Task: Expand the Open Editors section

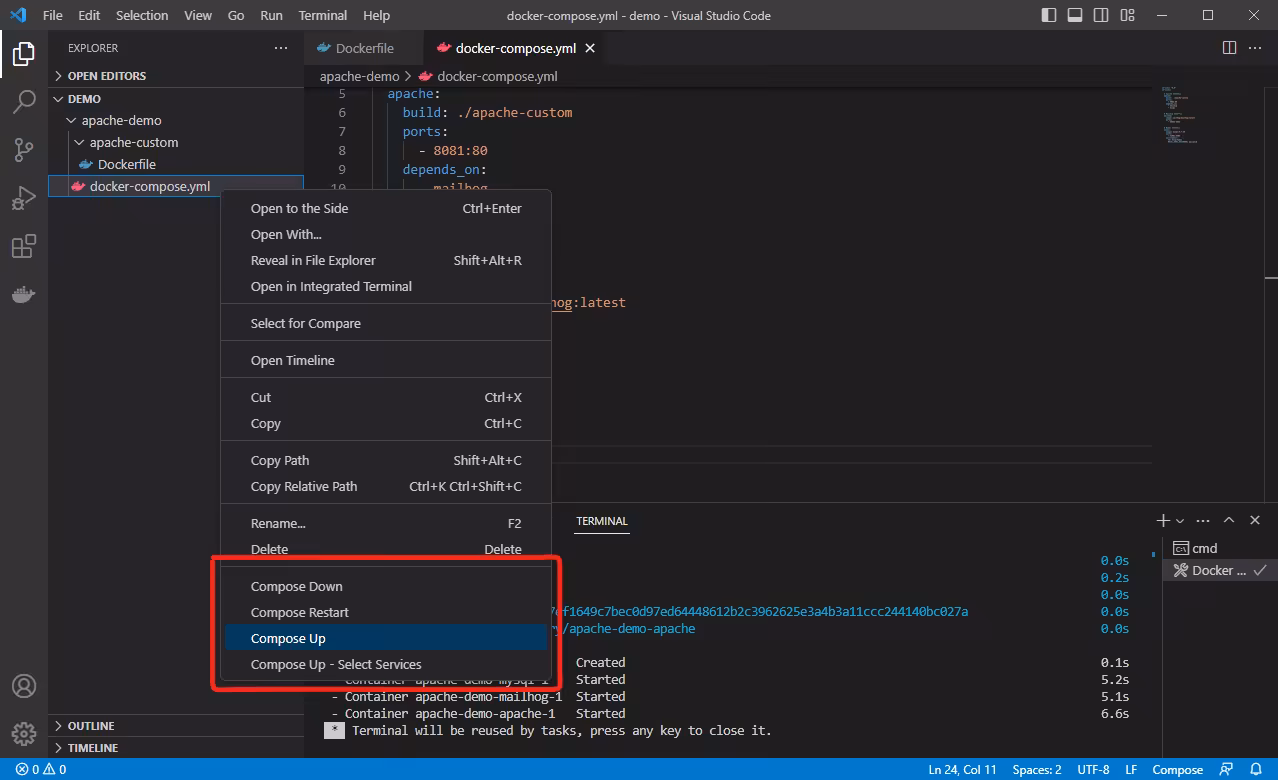Action: click(x=176, y=76)
